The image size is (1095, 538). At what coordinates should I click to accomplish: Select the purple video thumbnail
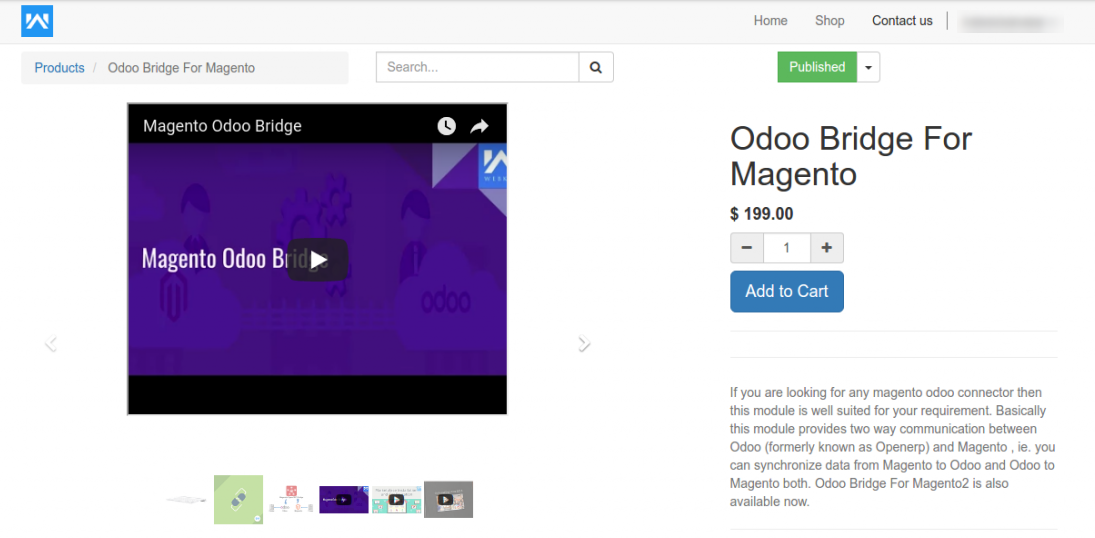pos(343,499)
